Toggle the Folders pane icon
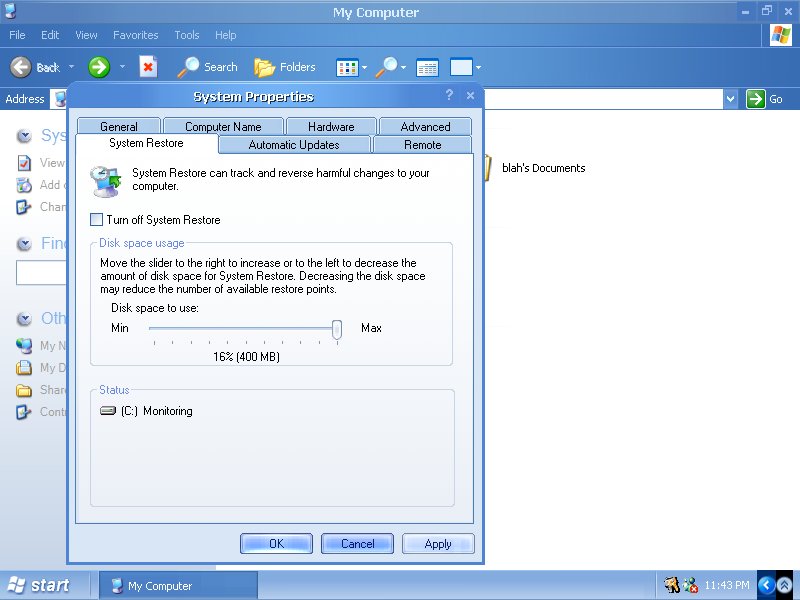 [x=264, y=67]
